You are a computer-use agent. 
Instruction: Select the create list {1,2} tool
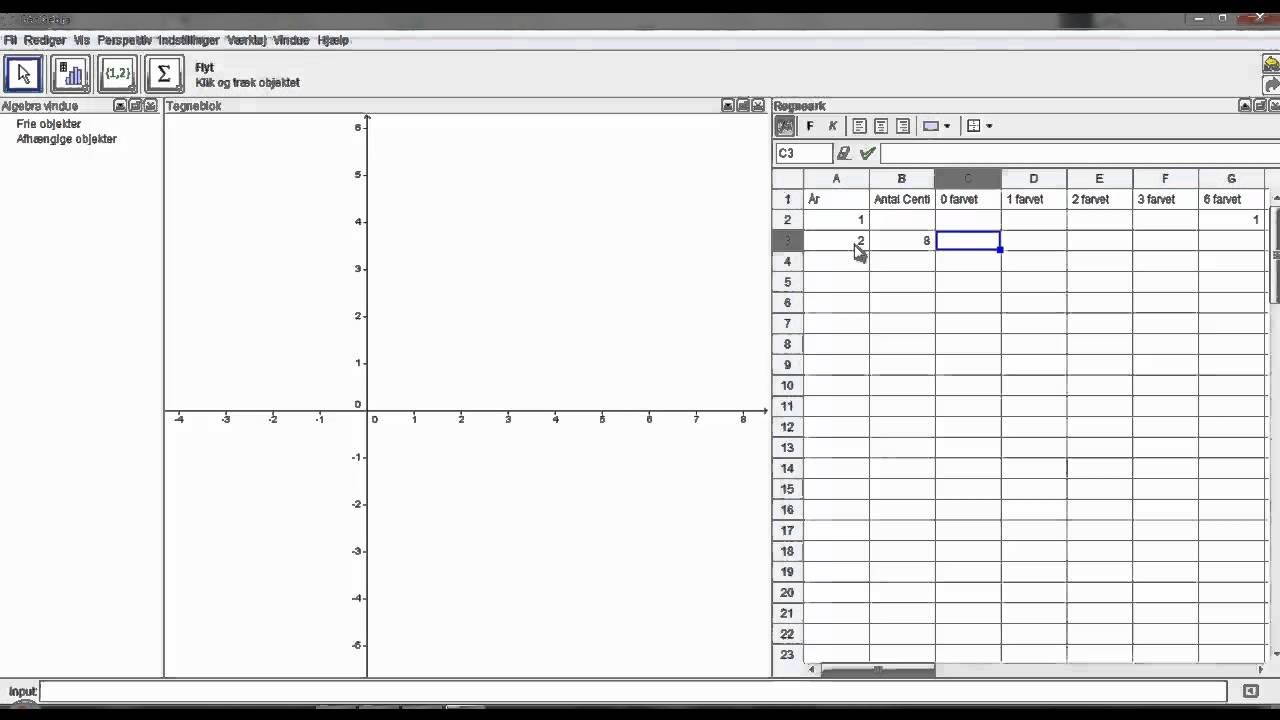(x=118, y=74)
